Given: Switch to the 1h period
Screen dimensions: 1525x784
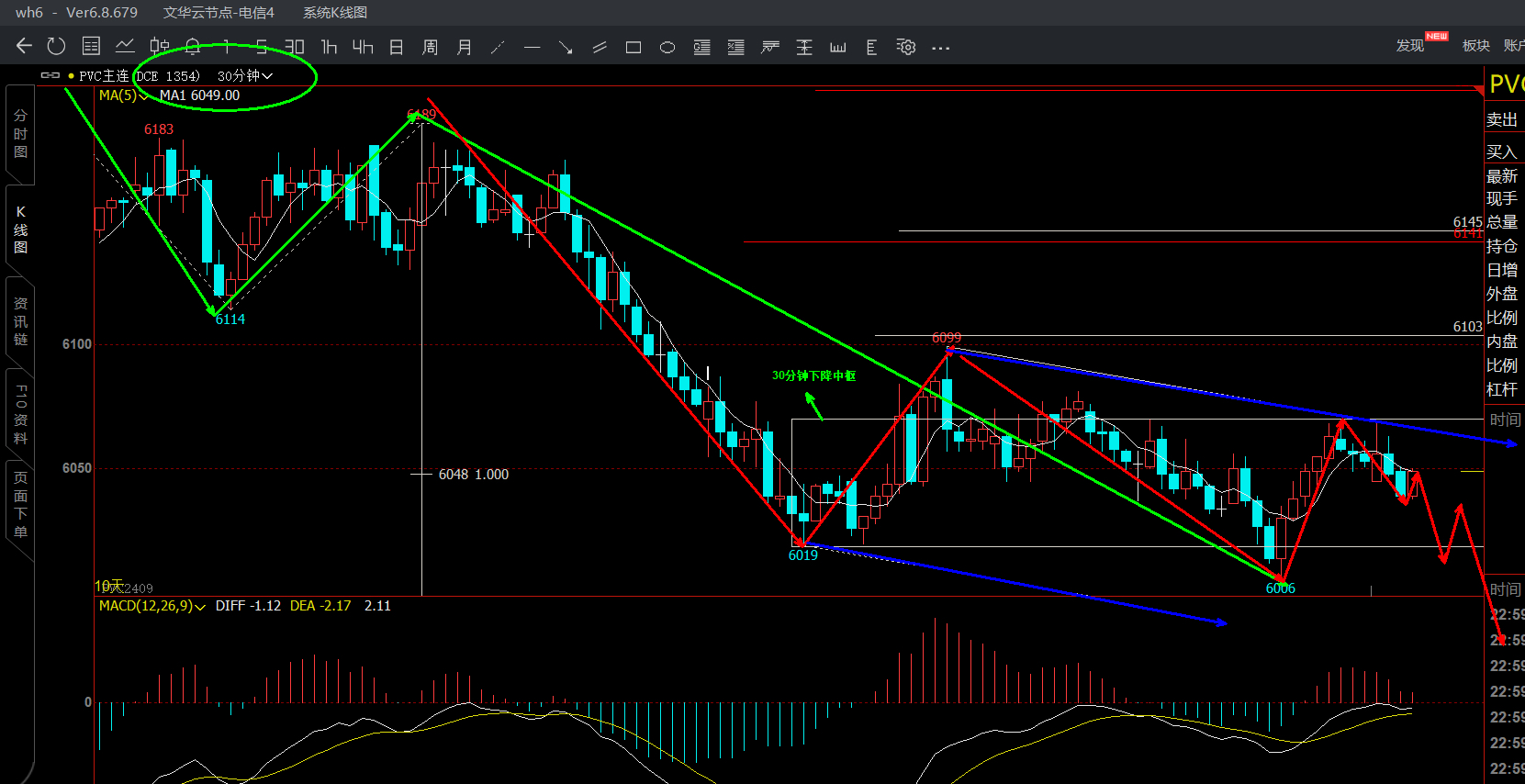Looking at the screenshot, I should [329, 46].
